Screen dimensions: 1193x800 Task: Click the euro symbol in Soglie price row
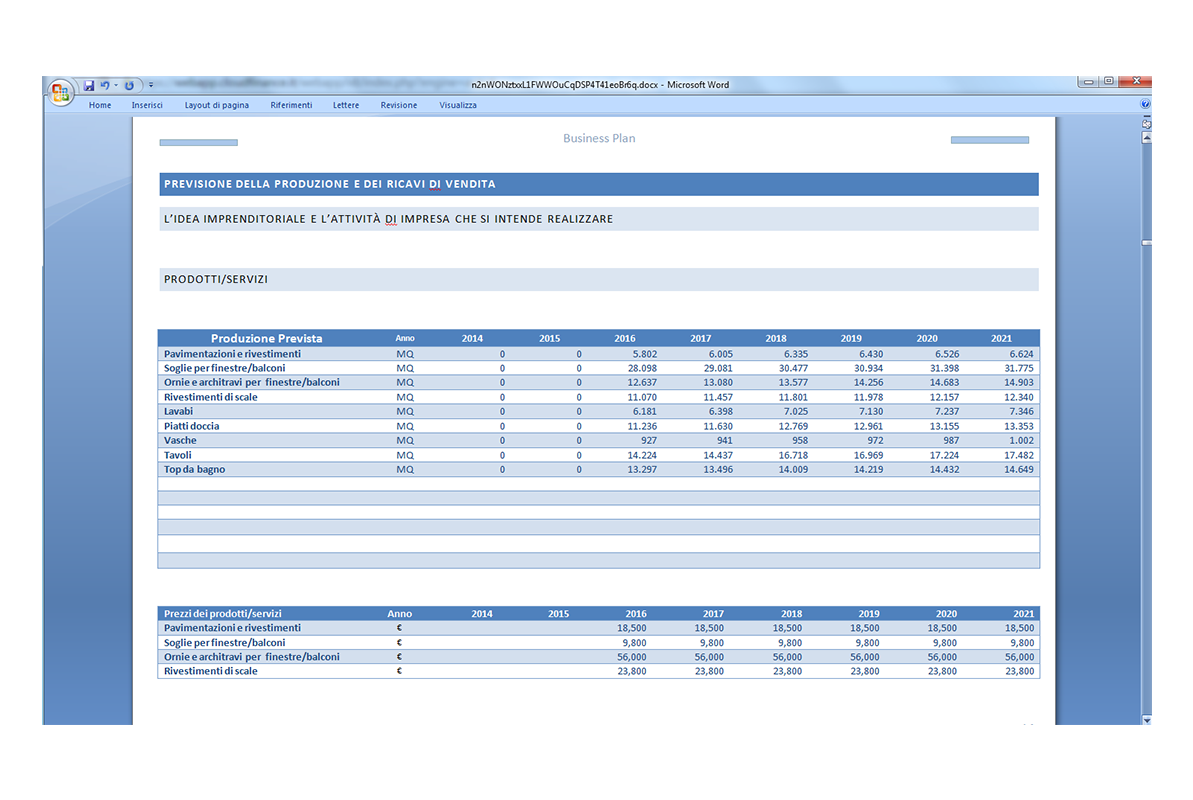click(x=399, y=642)
